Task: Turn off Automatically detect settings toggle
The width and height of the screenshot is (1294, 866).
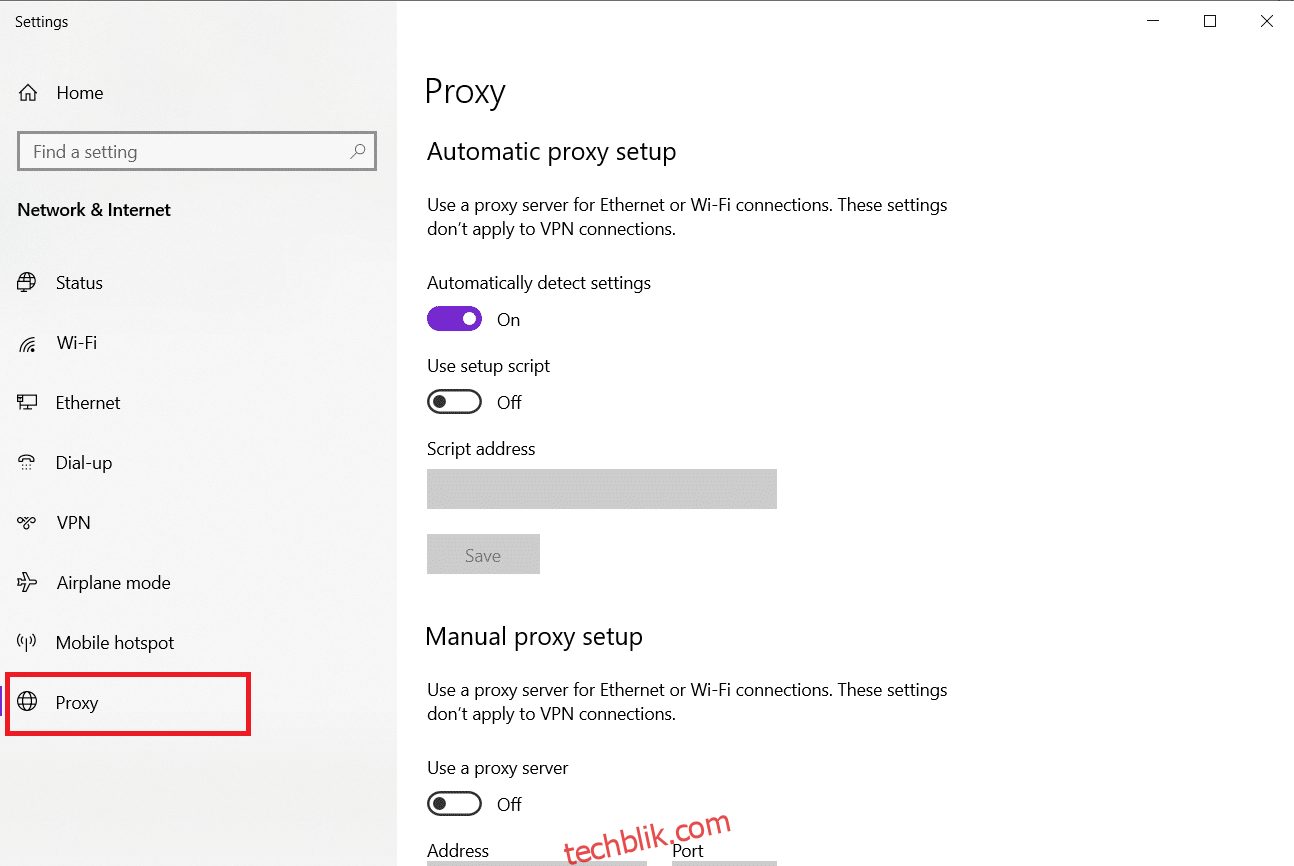Action: tap(454, 319)
